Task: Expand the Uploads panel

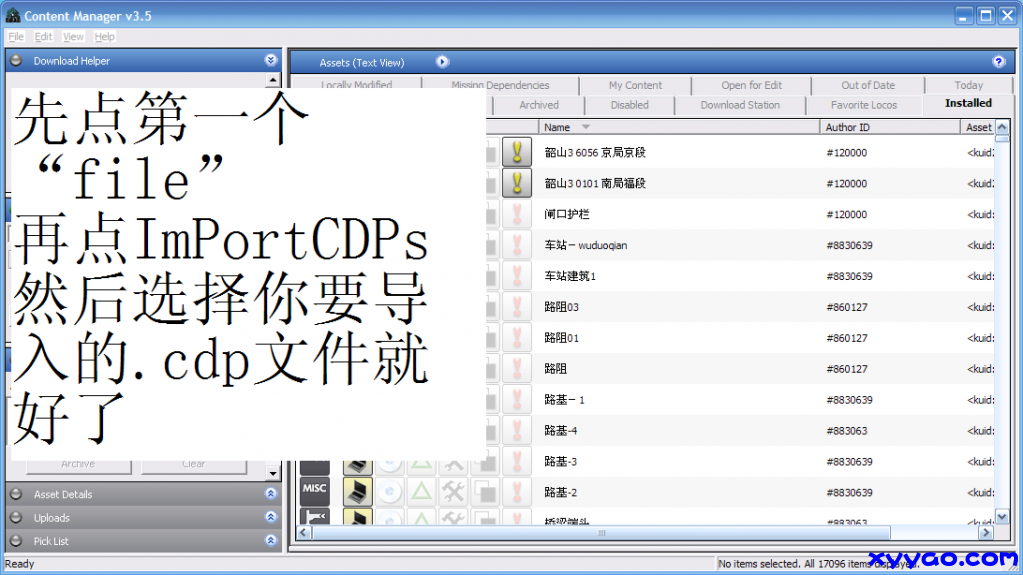Action: [x=270, y=518]
